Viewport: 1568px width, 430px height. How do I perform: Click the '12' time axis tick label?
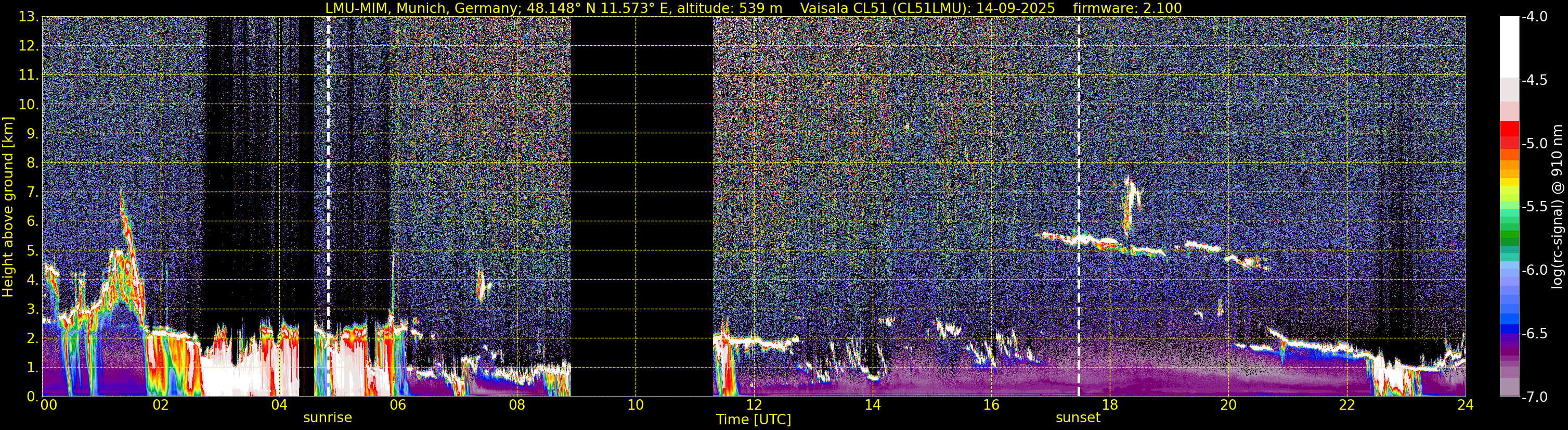point(754,405)
